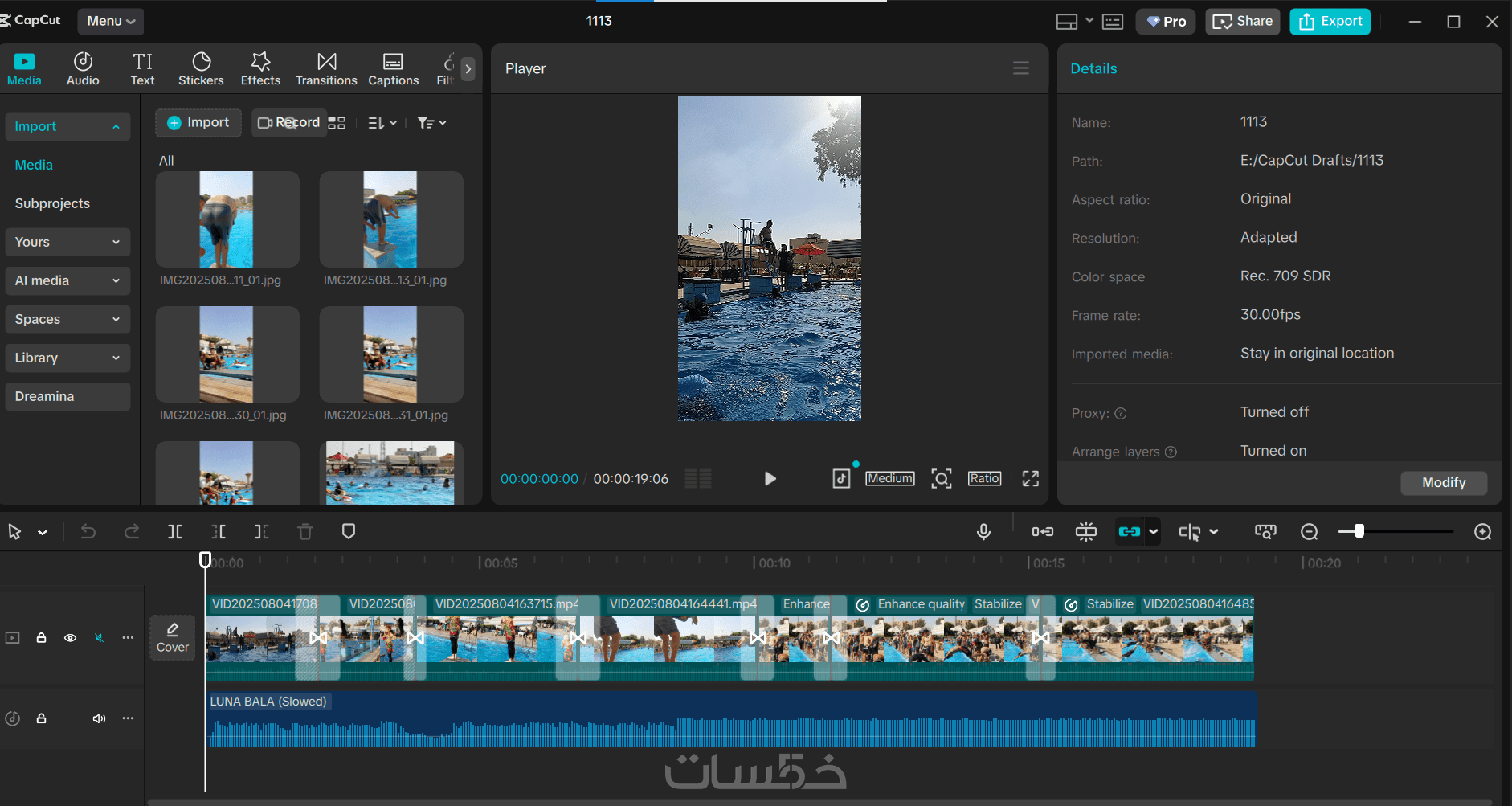Click the Modify button in Details
1512x806 pixels.
pyautogui.click(x=1443, y=482)
